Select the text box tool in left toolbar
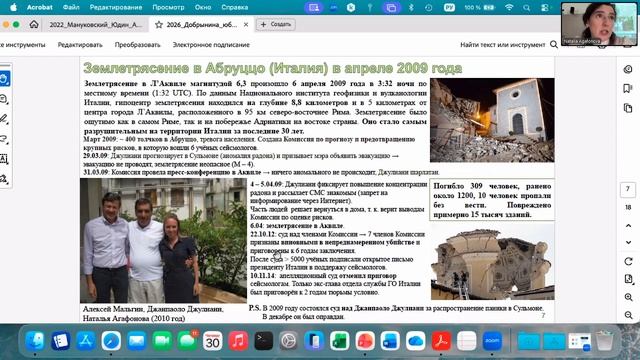 click(x=4, y=159)
